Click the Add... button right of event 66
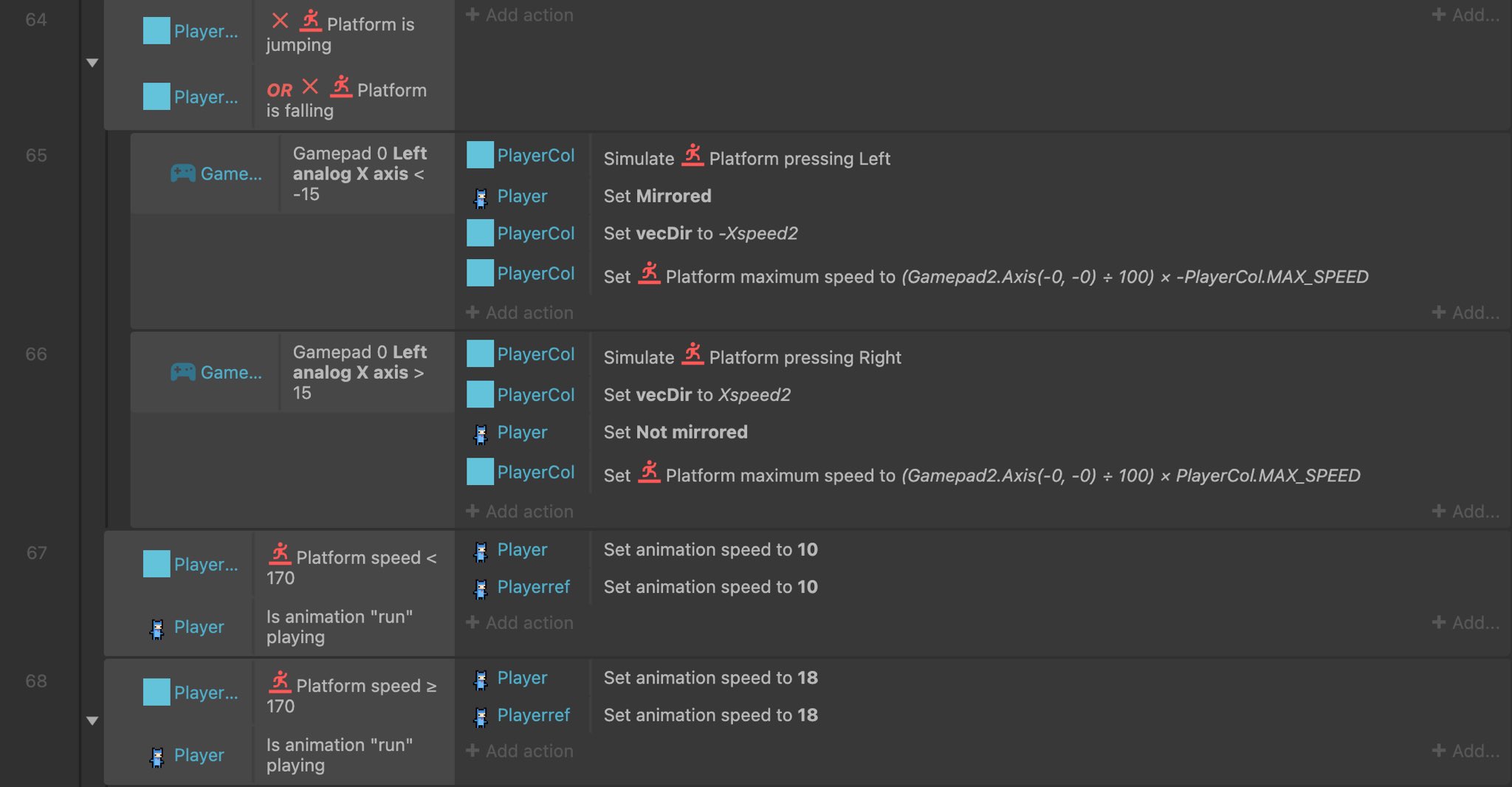 click(x=1465, y=512)
